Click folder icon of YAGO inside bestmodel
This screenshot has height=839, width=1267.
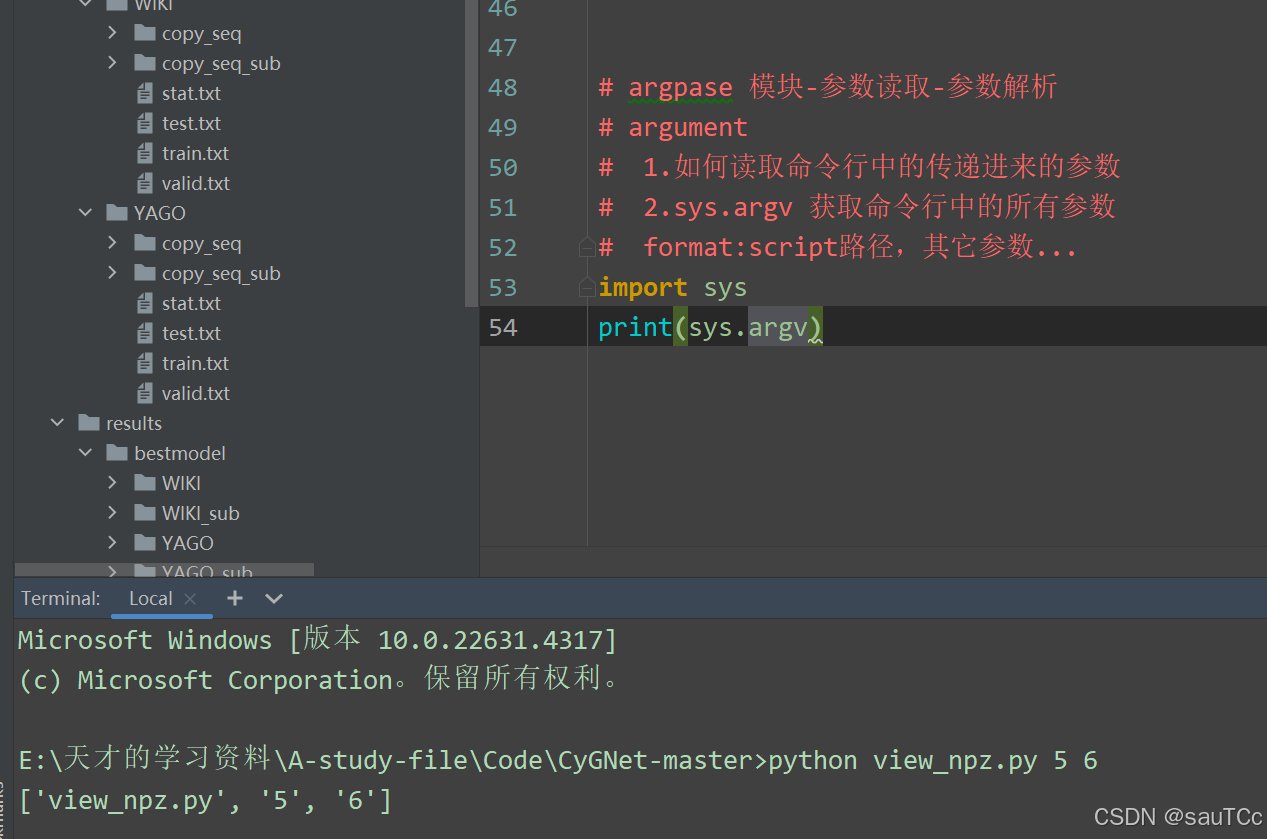click(x=145, y=543)
